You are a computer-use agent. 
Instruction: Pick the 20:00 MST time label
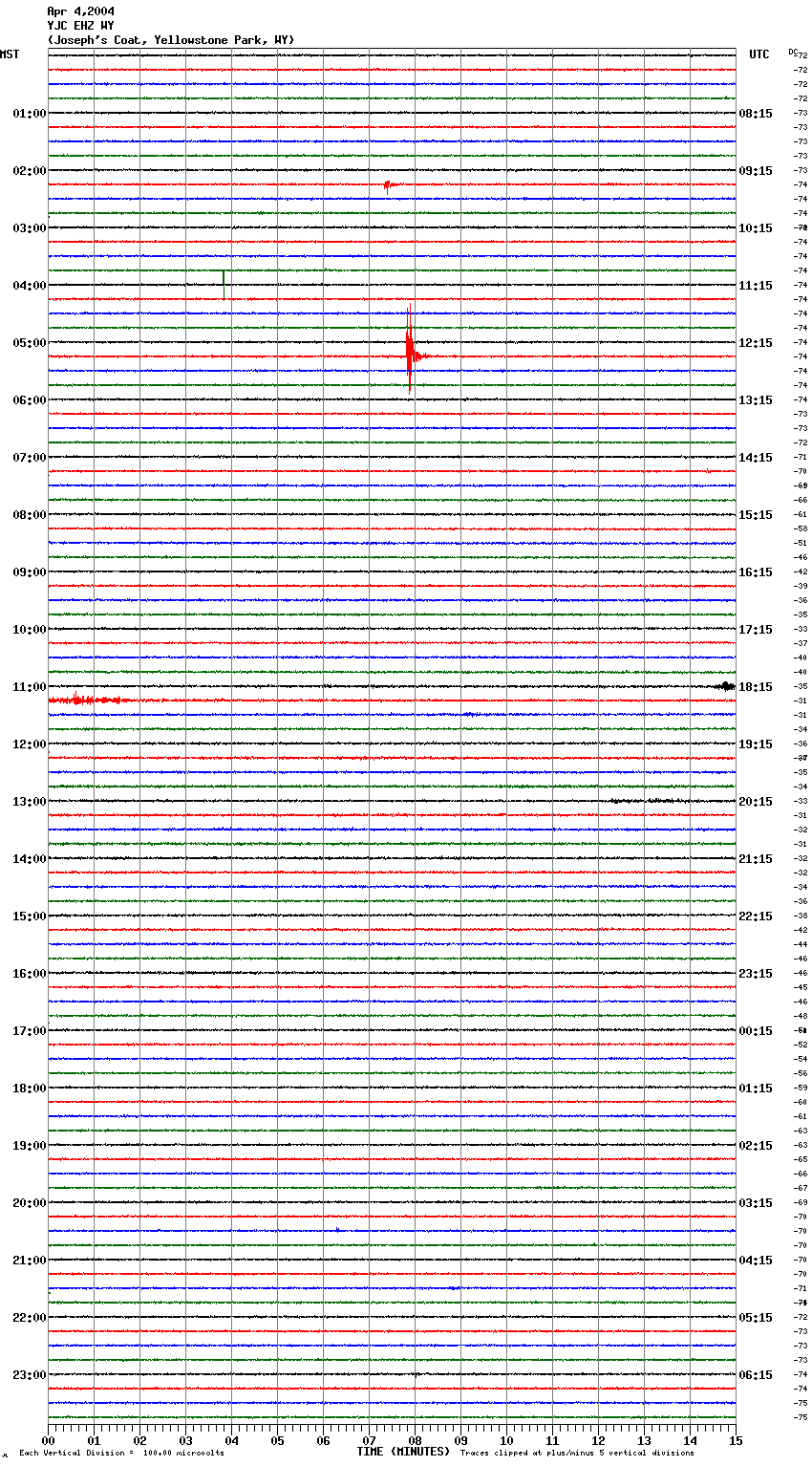coord(30,1203)
